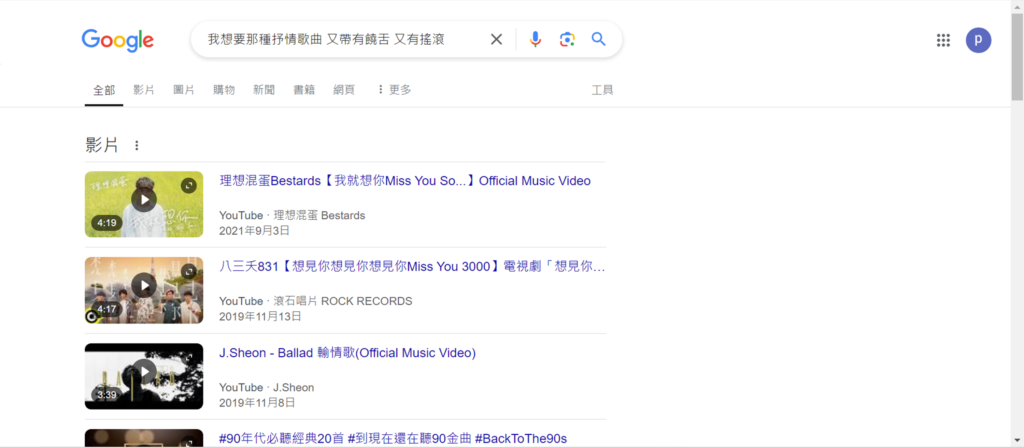Open Google Lens image search
This screenshot has width=1024, height=447.
tap(567, 40)
